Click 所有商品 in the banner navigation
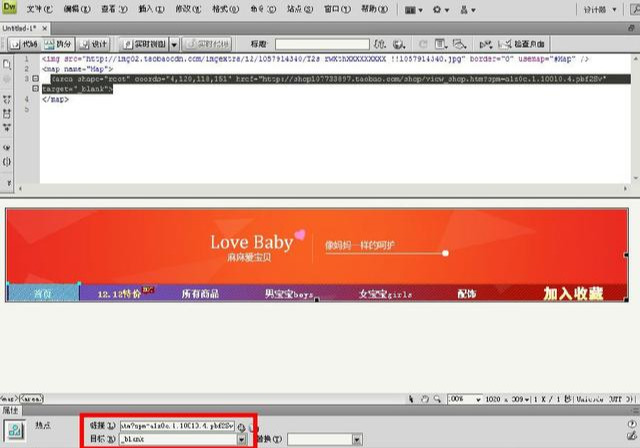The image size is (640, 448). coord(200,293)
